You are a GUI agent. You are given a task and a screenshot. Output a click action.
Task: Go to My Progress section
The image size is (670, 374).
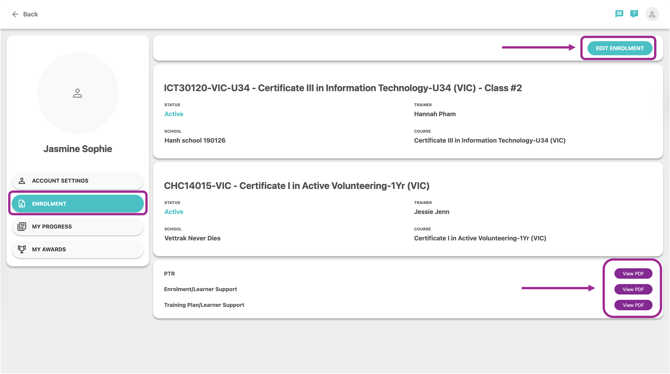(x=78, y=227)
